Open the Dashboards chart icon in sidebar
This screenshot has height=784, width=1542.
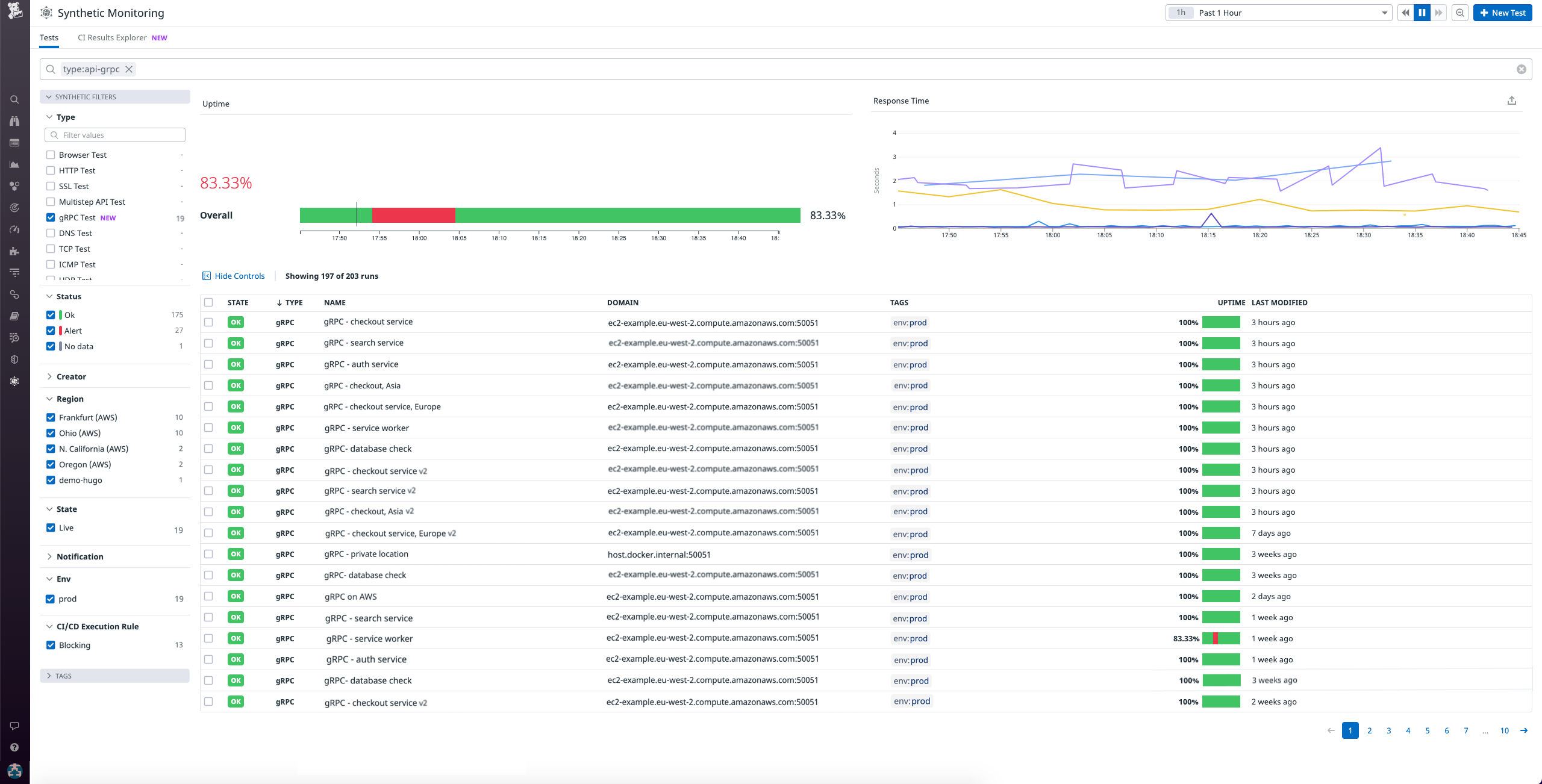point(14,164)
